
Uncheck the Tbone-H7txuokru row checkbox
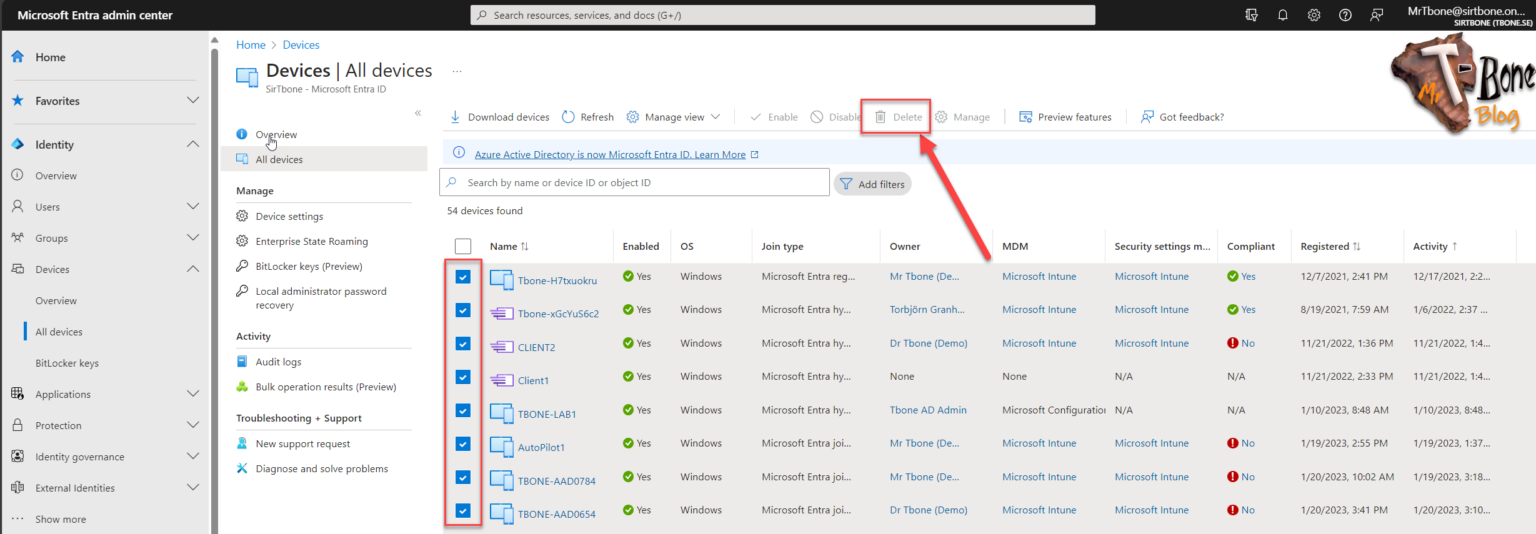pyautogui.click(x=463, y=277)
